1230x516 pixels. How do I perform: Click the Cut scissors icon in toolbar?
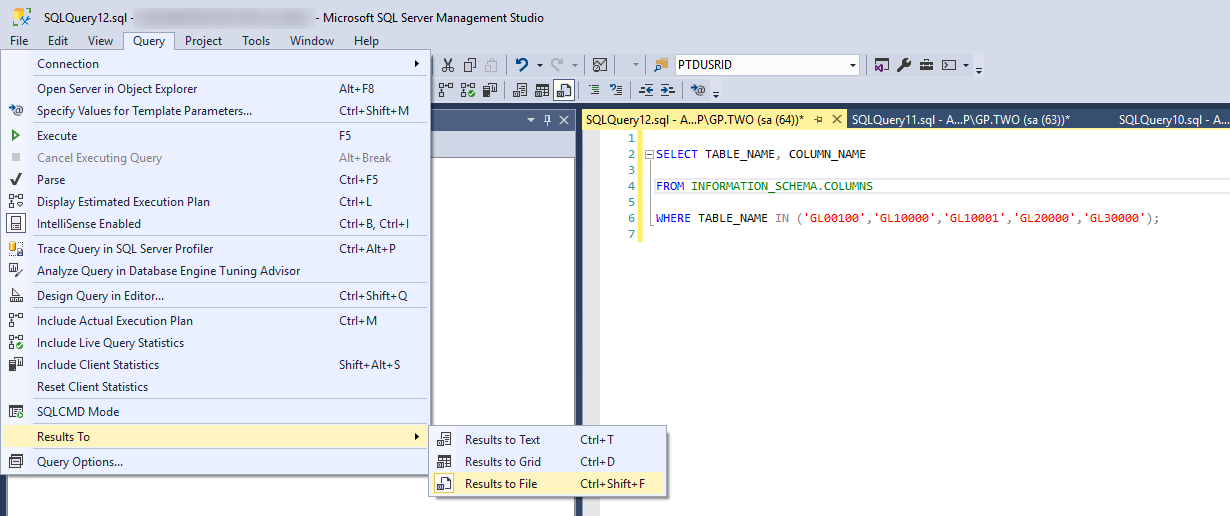(x=447, y=65)
